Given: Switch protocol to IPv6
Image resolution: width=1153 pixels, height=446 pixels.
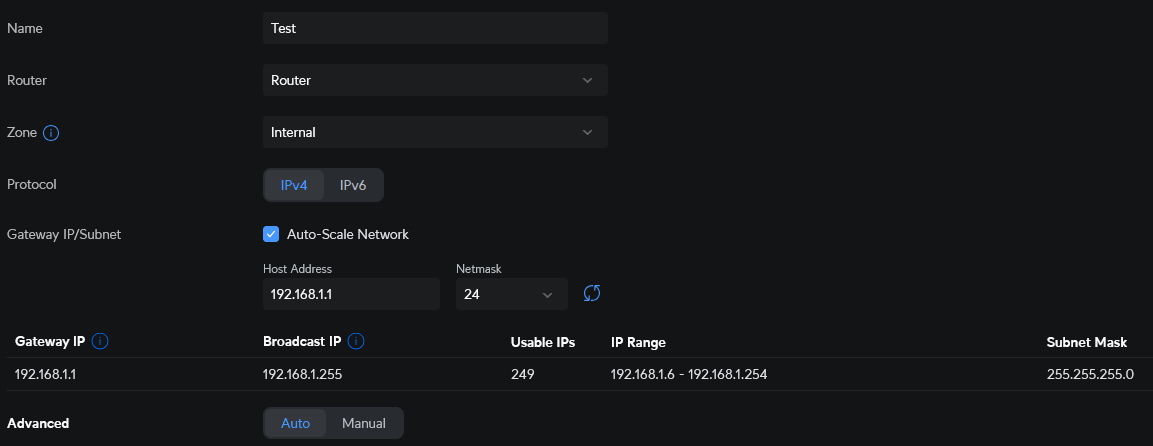Looking at the screenshot, I should pyautogui.click(x=354, y=185).
